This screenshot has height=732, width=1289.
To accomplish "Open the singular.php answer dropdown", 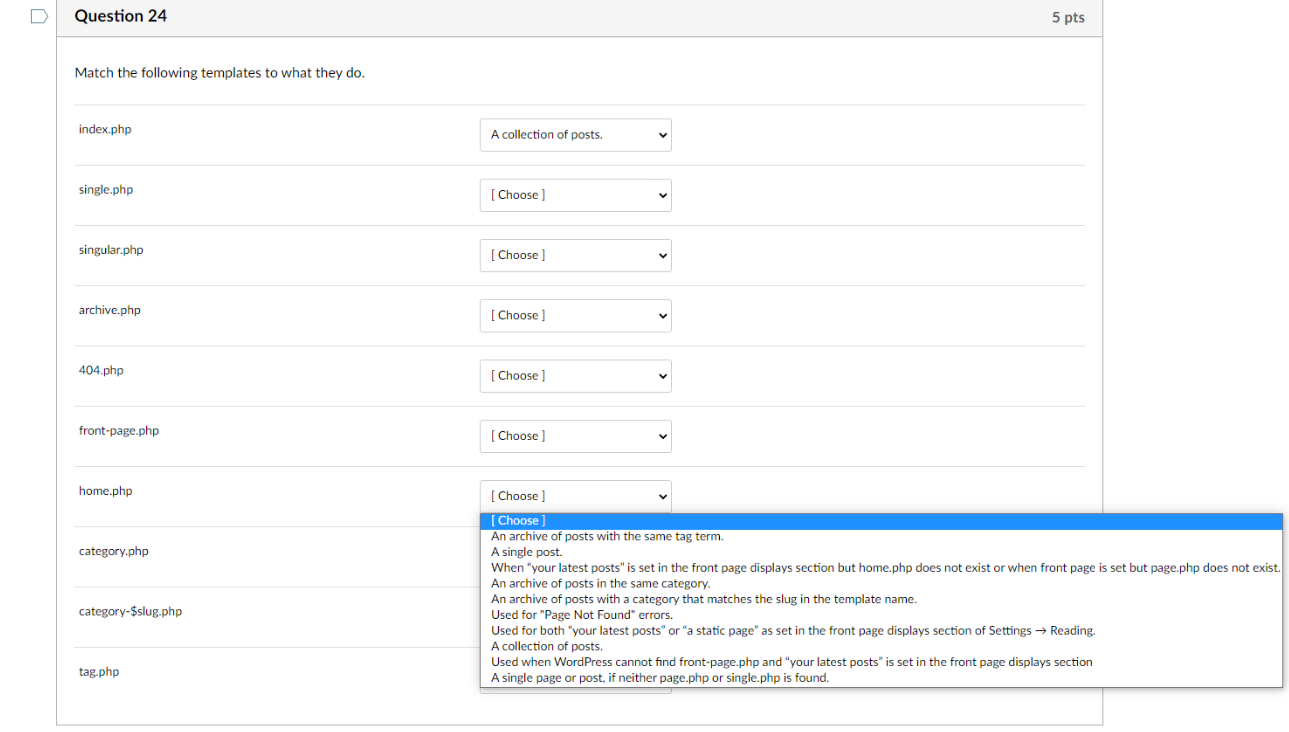I will 575,255.
